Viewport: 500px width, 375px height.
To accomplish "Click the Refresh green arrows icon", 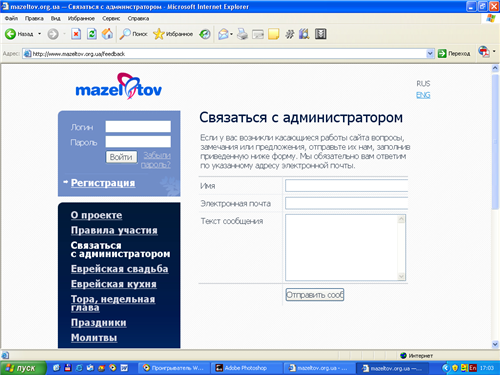I will pyautogui.click(x=92, y=34).
